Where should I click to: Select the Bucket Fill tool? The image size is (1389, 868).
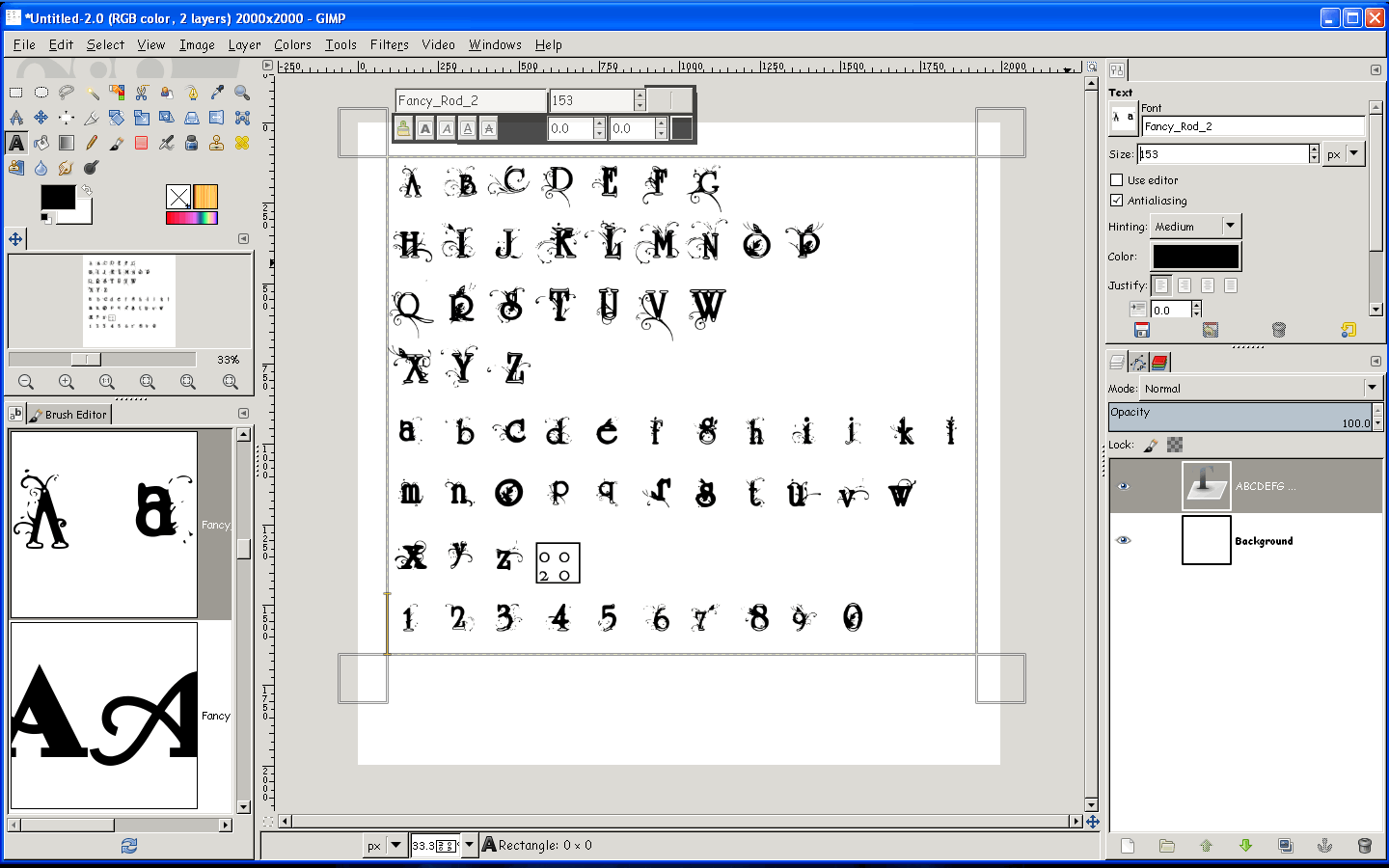[41, 143]
